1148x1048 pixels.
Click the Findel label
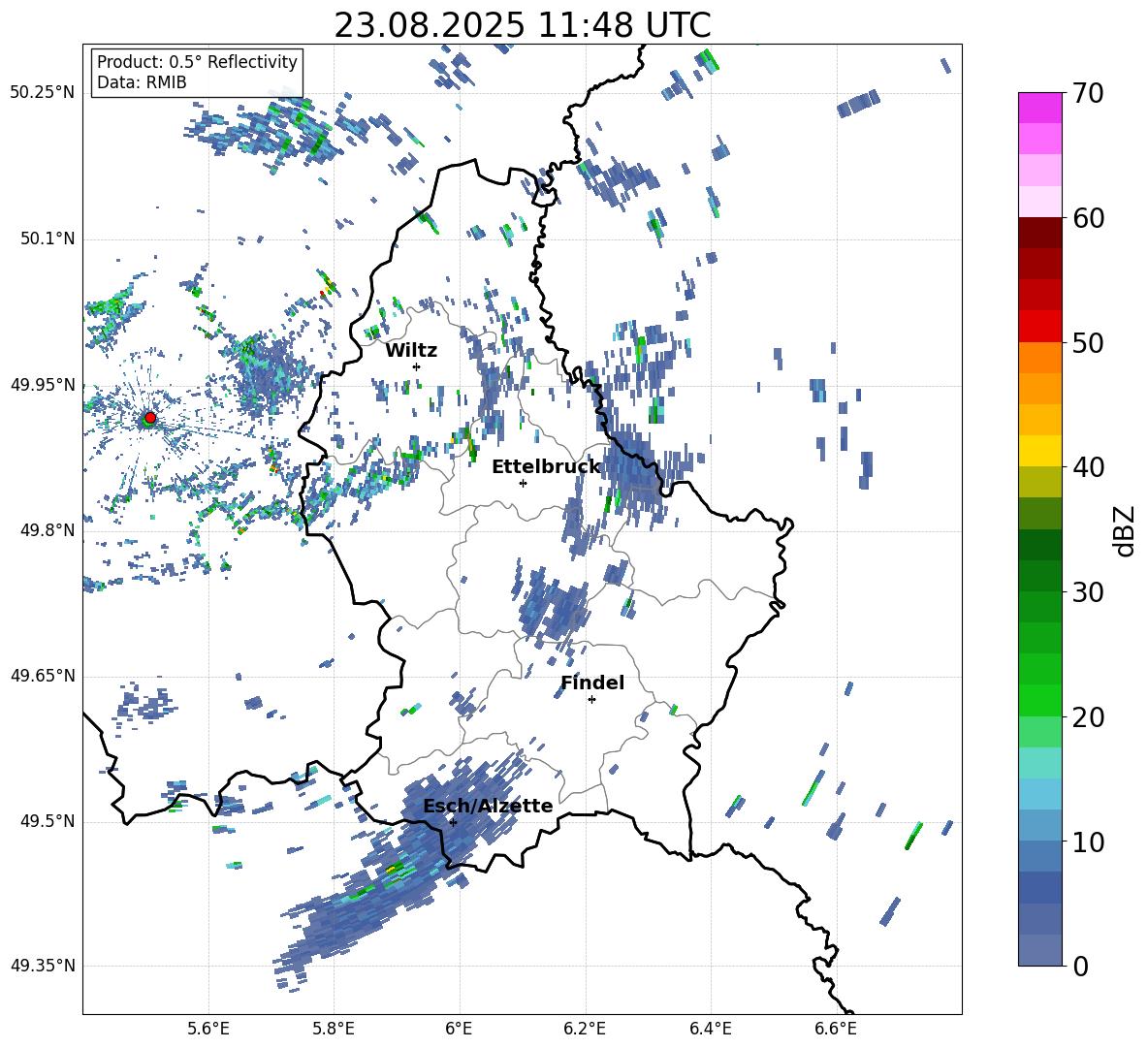click(x=592, y=683)
